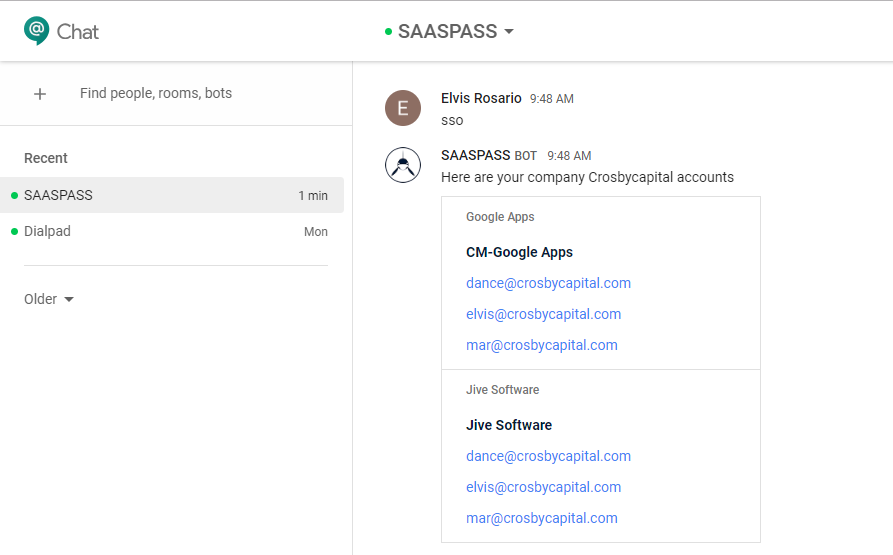Click the Jive Software bold card heading
This screenshot has height=555, width=893.
508,425
